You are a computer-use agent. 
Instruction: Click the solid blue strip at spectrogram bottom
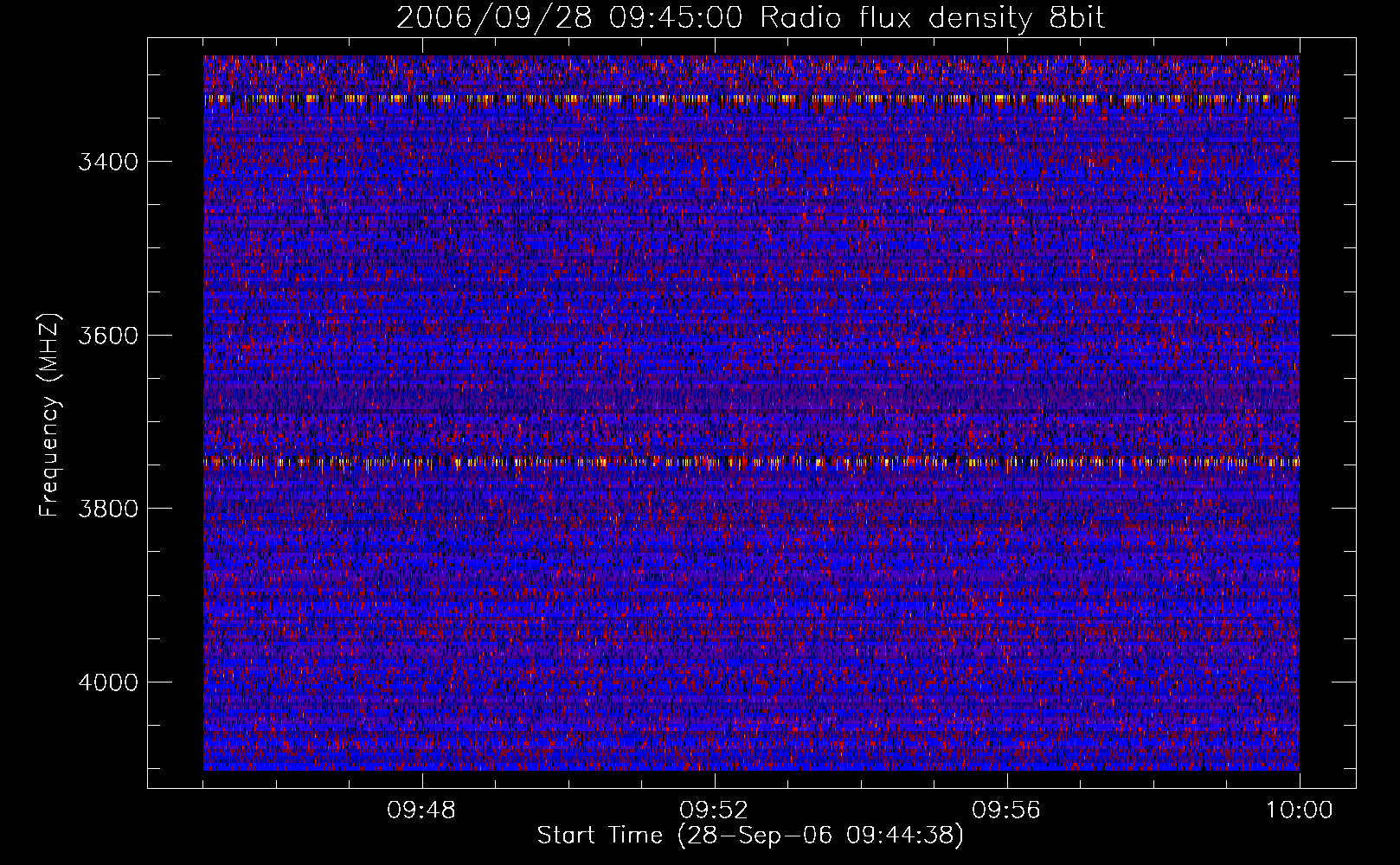tap(751, 766)
